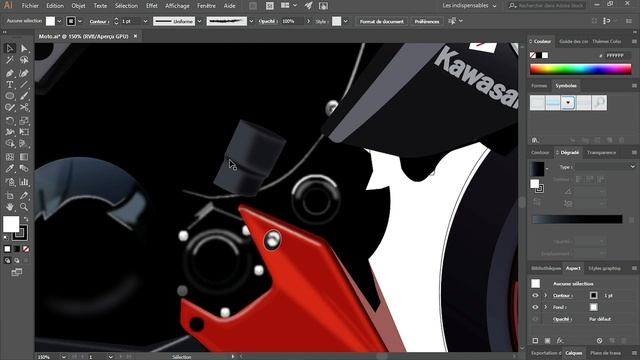Set paint mode to Gradient in toolbox
Screen dimensions: 640x360
click(x=17, y=249)
